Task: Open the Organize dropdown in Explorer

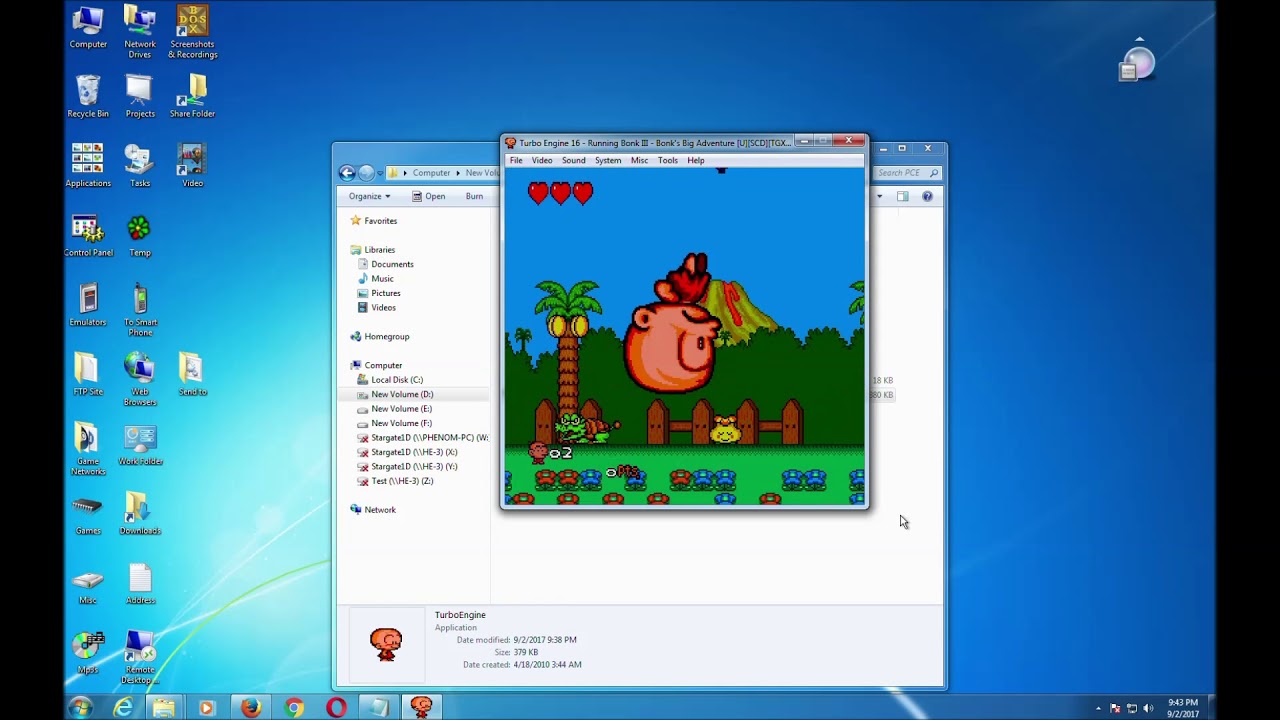Action: [x=369, y=196]
